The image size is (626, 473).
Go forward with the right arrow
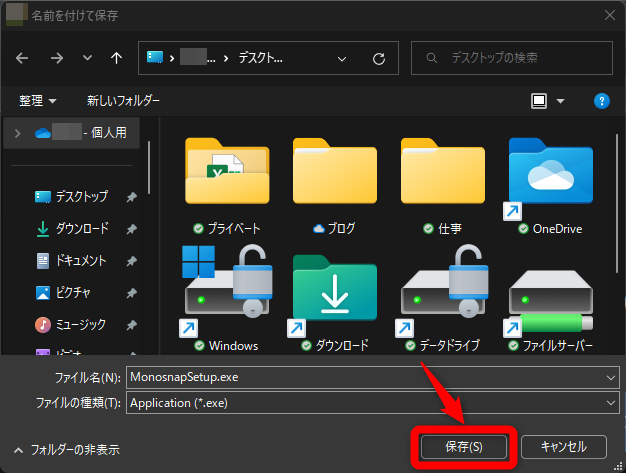pyautogui.click(x=57, y=58)
